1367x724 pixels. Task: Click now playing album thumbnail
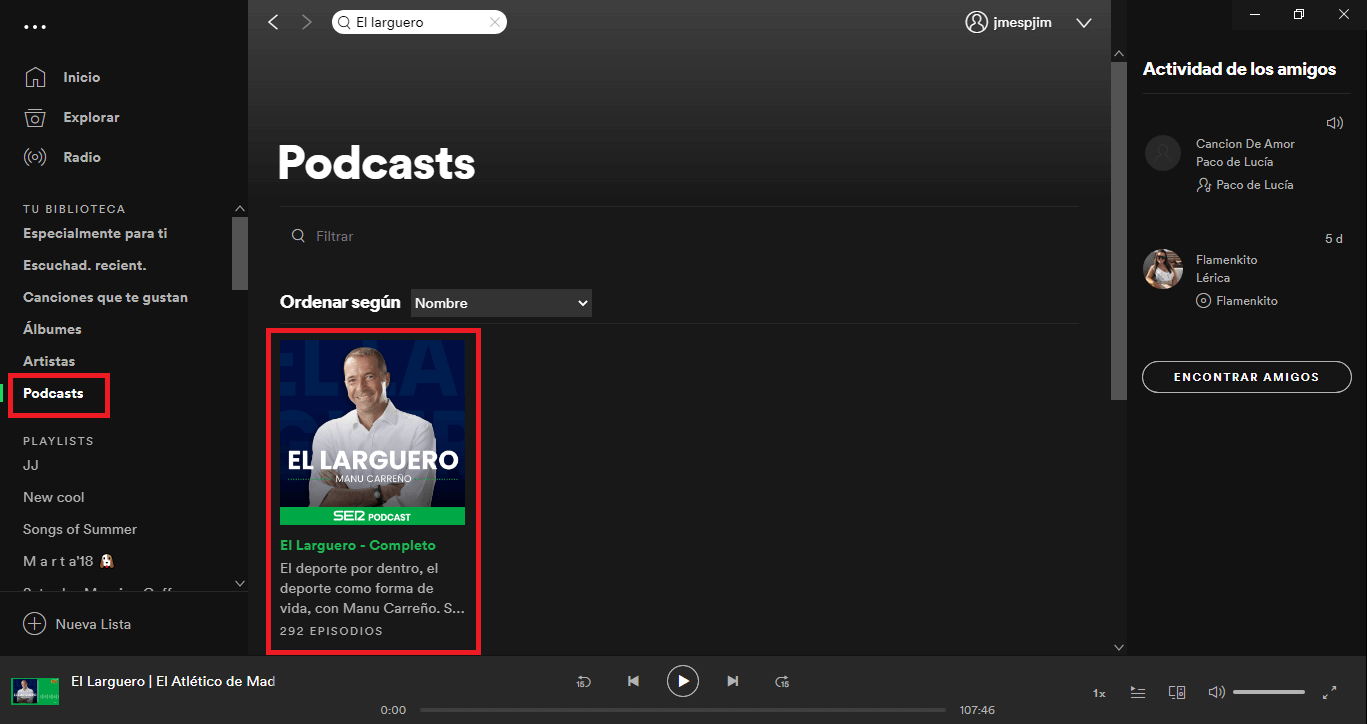(35, 691)
